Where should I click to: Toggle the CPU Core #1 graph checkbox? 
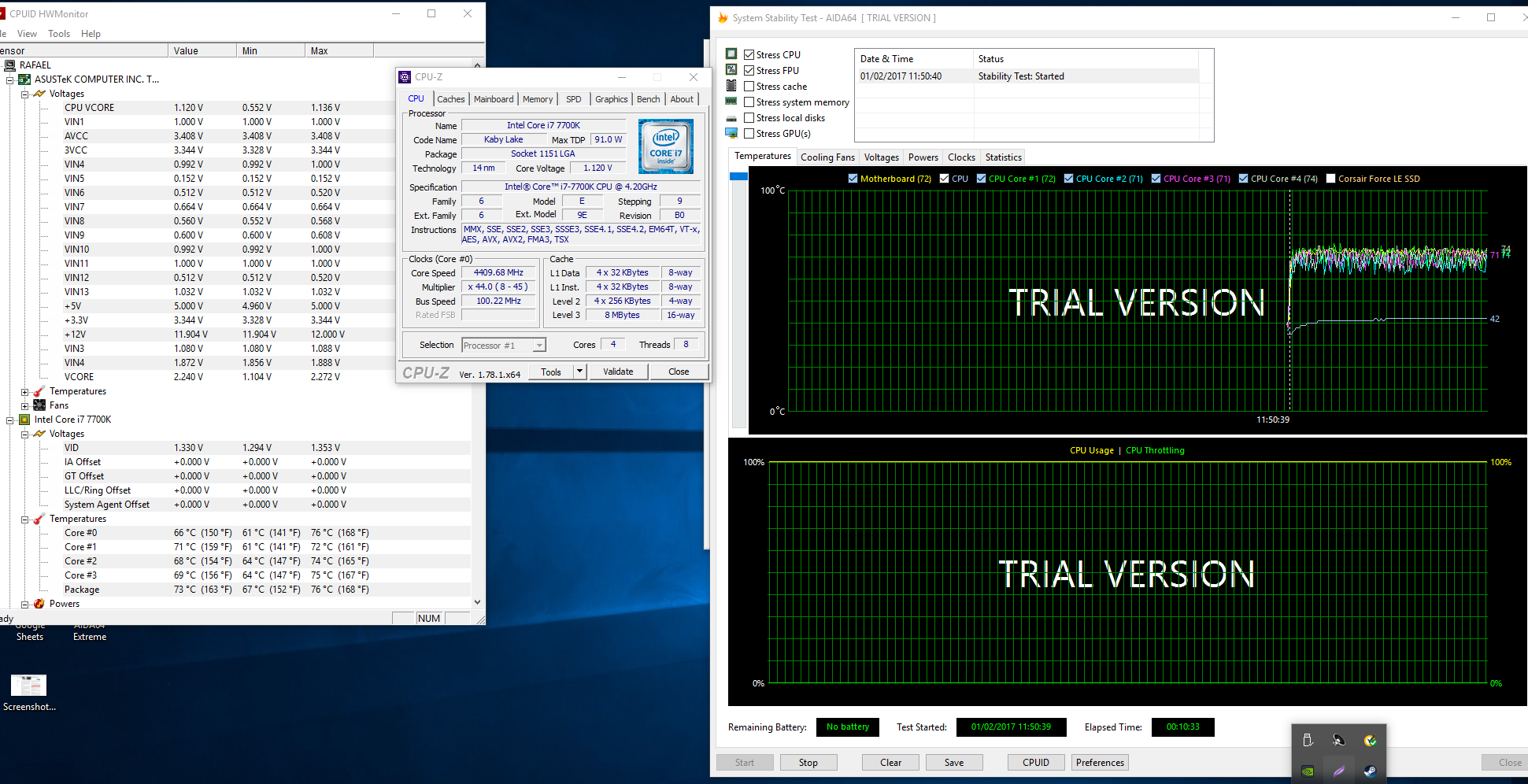981,179
